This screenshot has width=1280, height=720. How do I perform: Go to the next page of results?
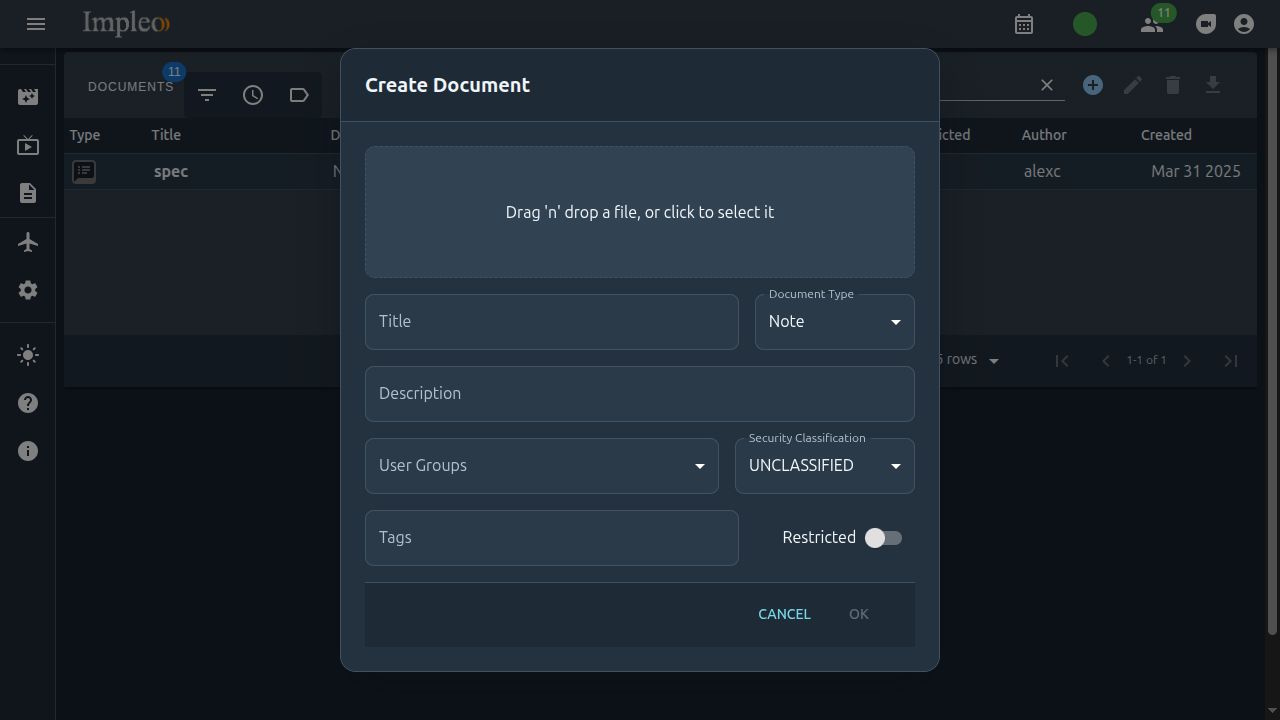point(1187,360)
